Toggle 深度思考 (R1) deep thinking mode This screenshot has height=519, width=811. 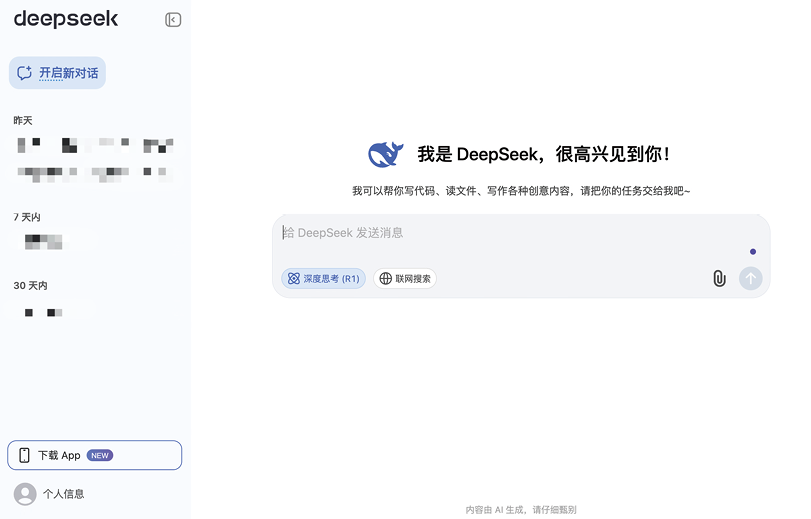coord(323,278)
